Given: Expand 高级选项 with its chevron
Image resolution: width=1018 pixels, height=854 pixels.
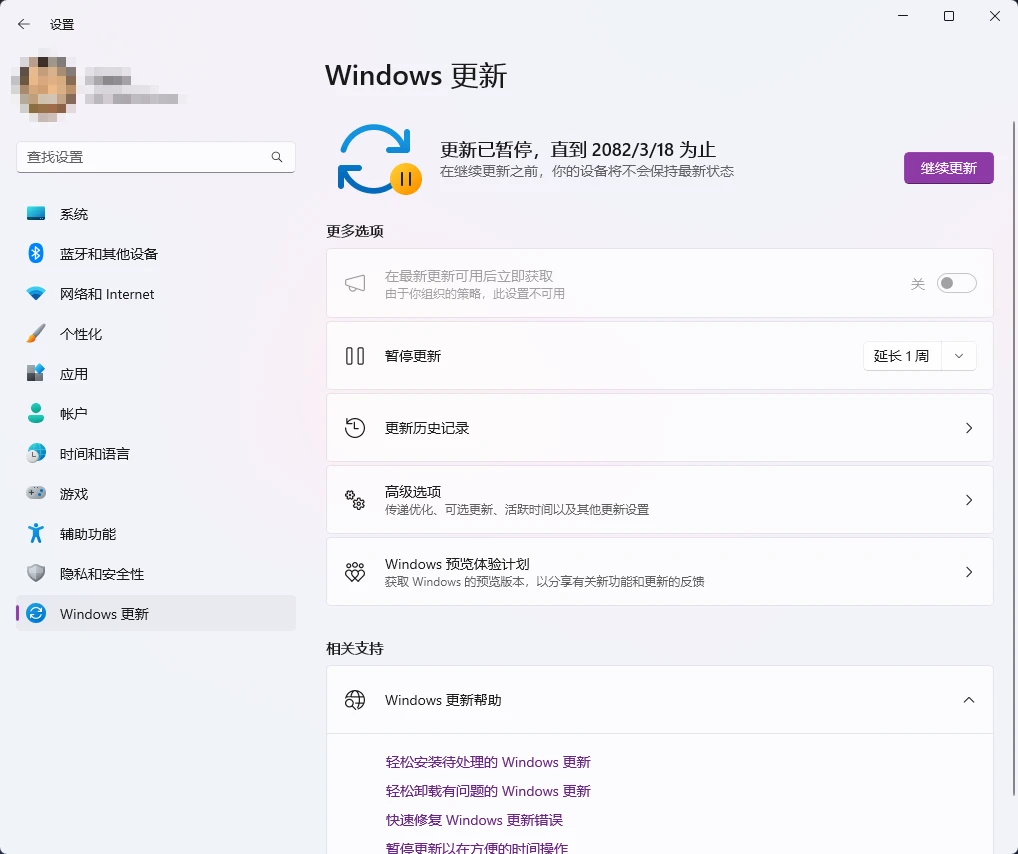Looking at the screenshot, I should pos(968,499).
